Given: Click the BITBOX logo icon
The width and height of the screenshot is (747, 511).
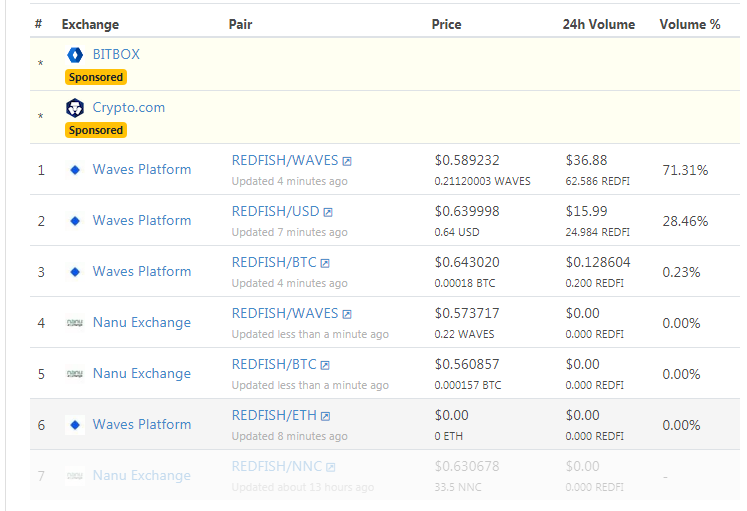Looking at the screenshot, I should click(75, 55).
